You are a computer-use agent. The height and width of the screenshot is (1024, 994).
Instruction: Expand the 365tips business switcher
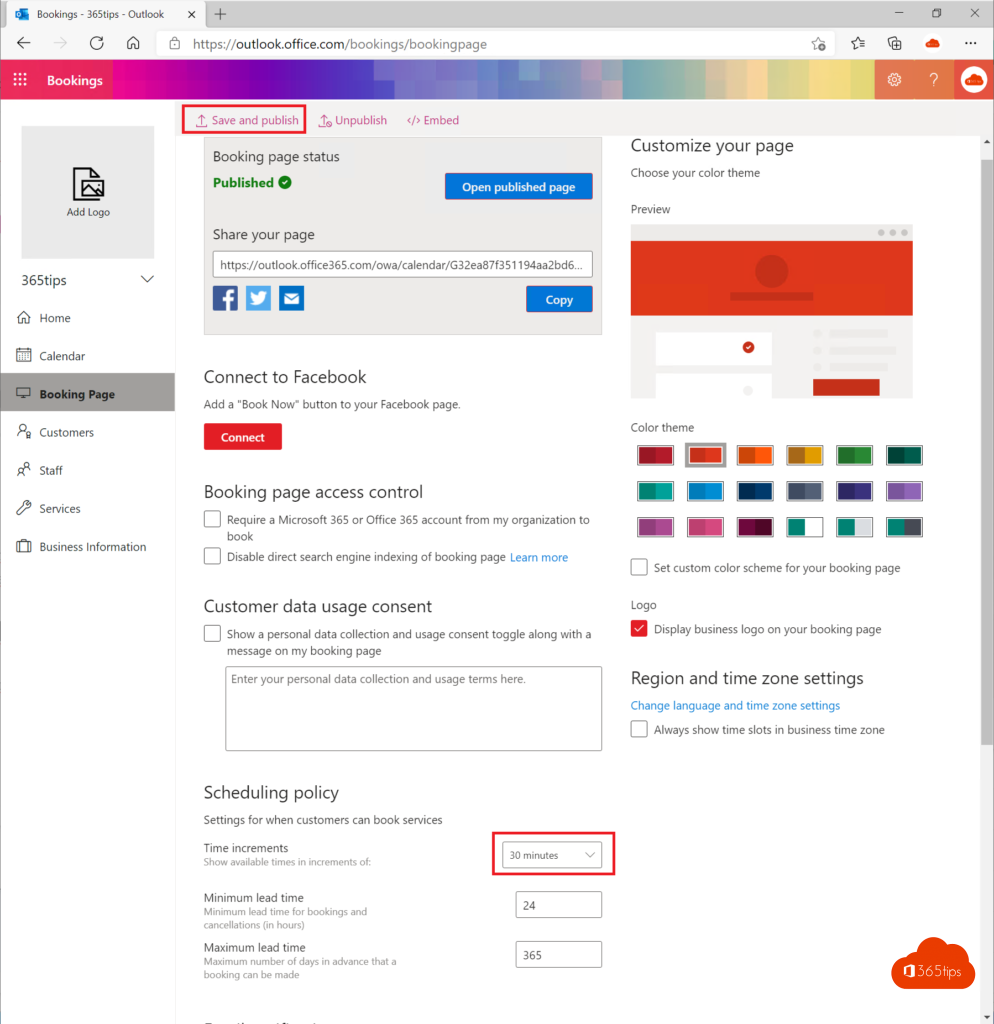click(147, 280)
